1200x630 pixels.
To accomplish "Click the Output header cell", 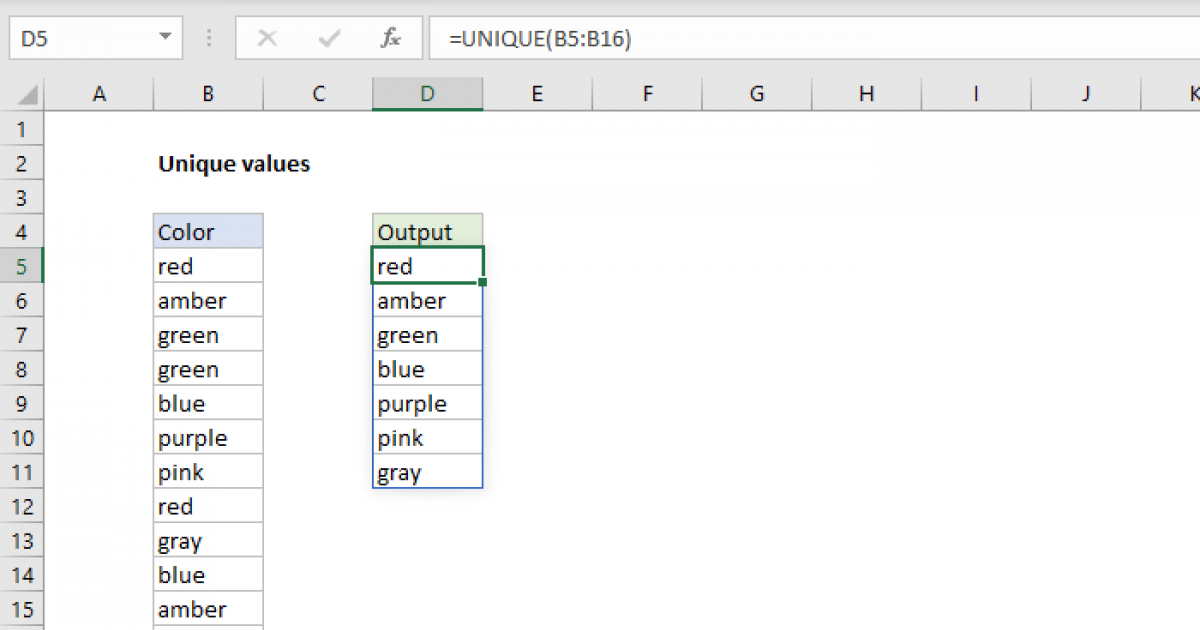I will pos(427,232).
